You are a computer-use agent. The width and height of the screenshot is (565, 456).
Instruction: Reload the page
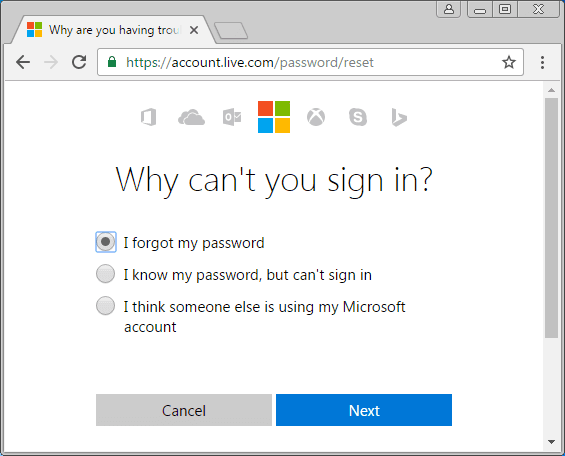[x=79, y=62]
